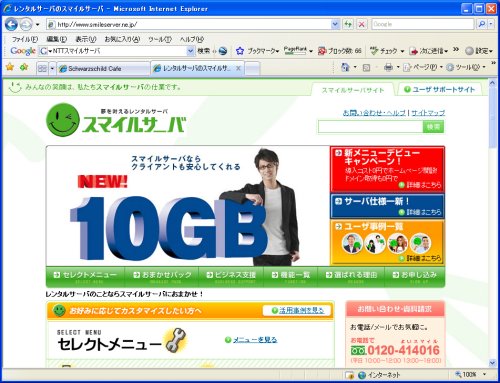Click the Favorites Center star icon
Screen dimensions: 500x383
[10, 68]
